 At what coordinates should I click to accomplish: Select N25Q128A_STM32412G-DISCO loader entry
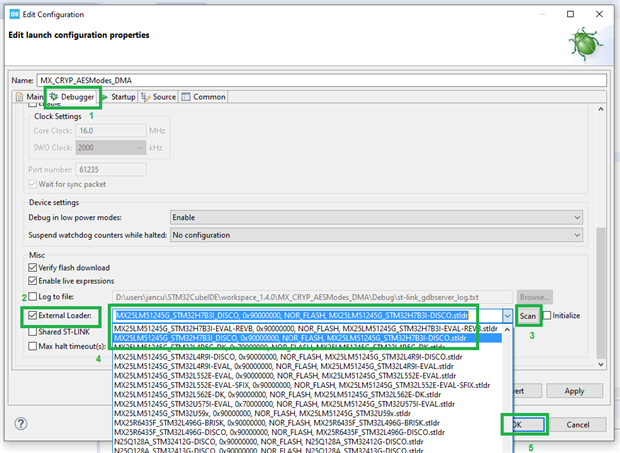point(307,442)
